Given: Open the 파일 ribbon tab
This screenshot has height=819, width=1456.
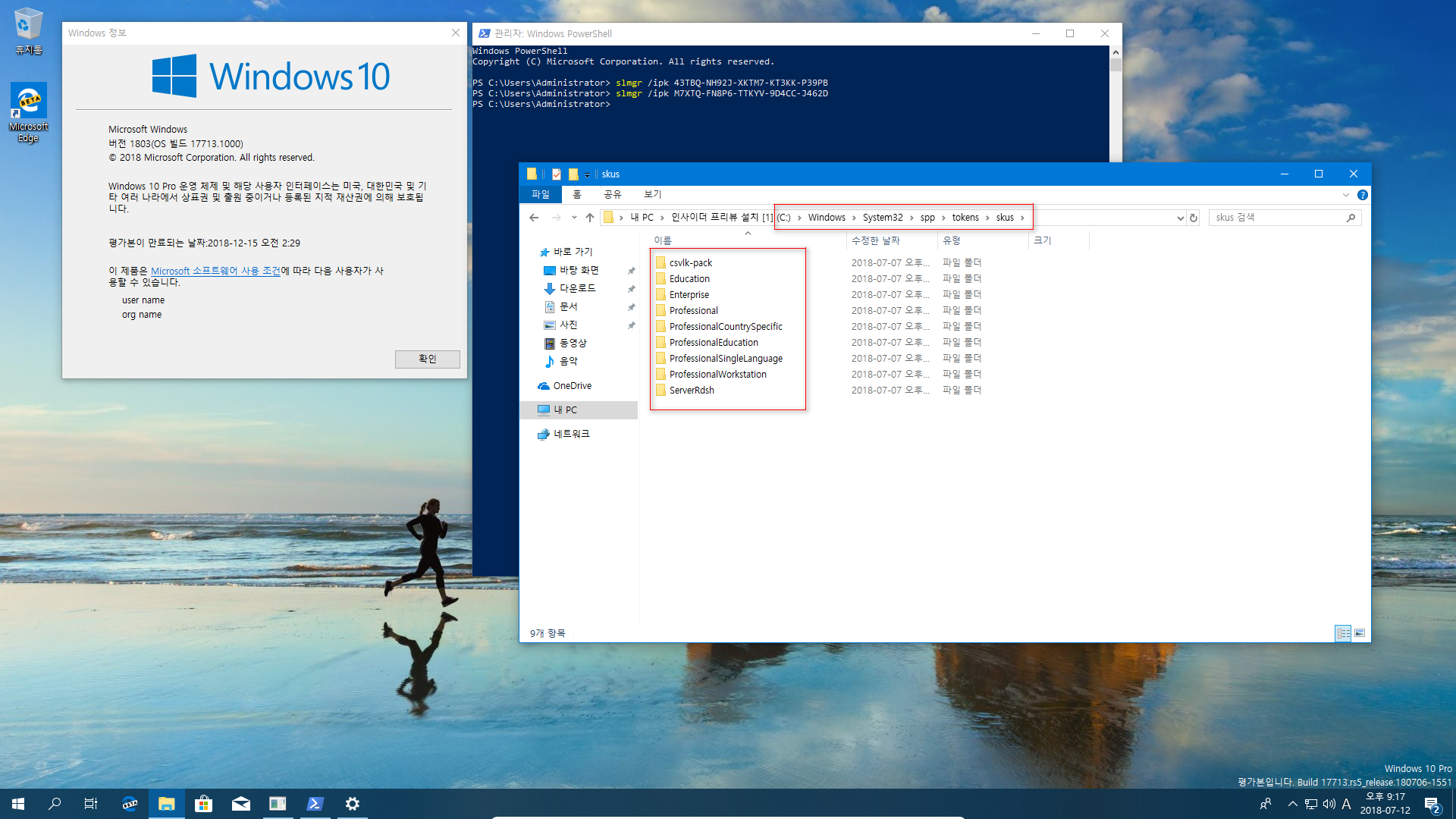Looking at the screenshot, I should click(x=541, y=195).
